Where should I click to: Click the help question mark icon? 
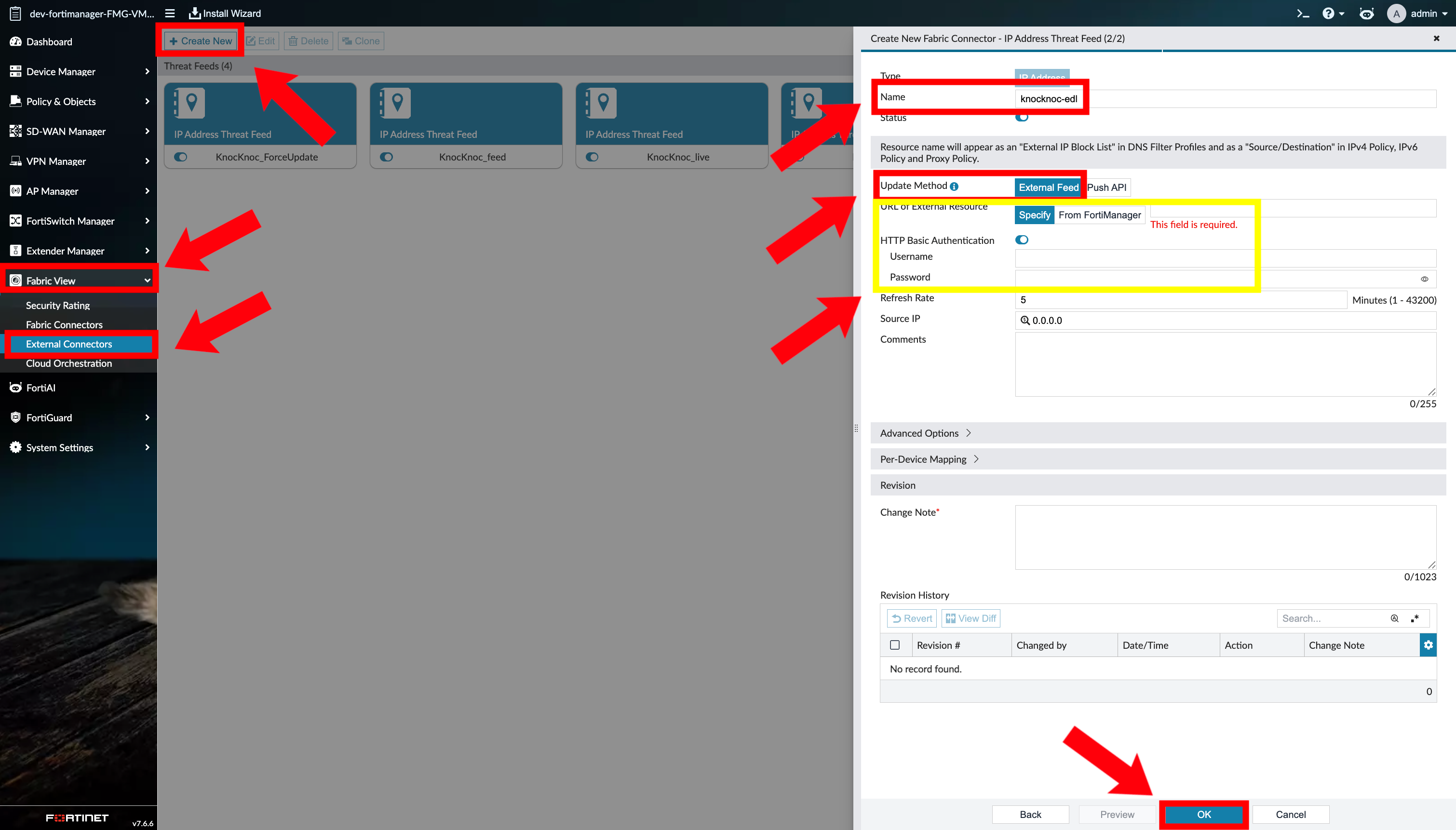1328,13
